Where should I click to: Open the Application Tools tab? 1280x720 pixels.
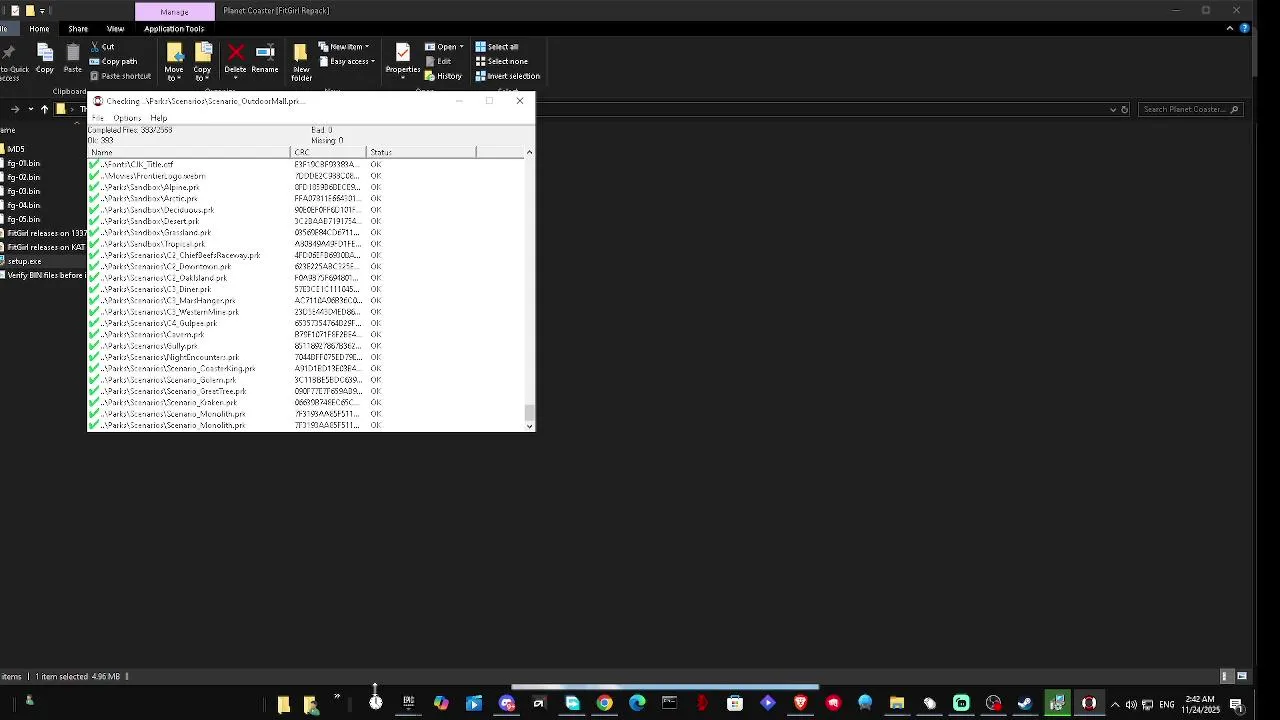(174, 29)
